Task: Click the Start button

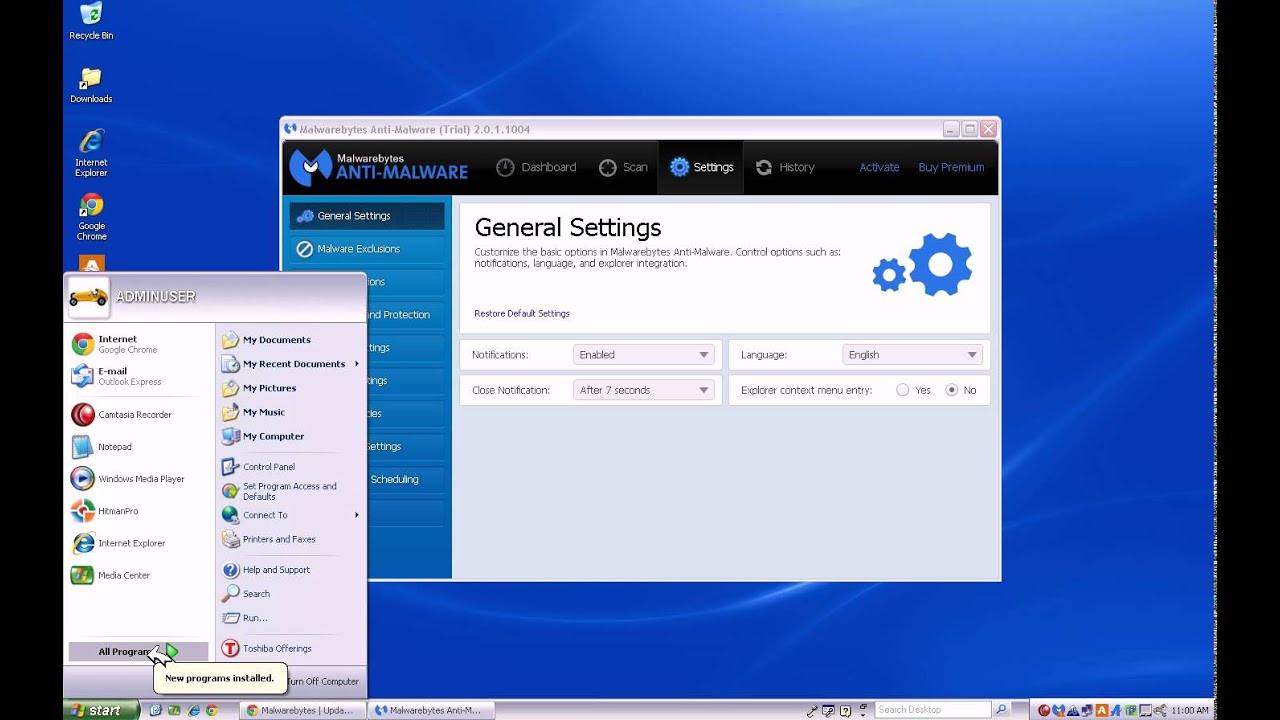Action: [100, 710]
